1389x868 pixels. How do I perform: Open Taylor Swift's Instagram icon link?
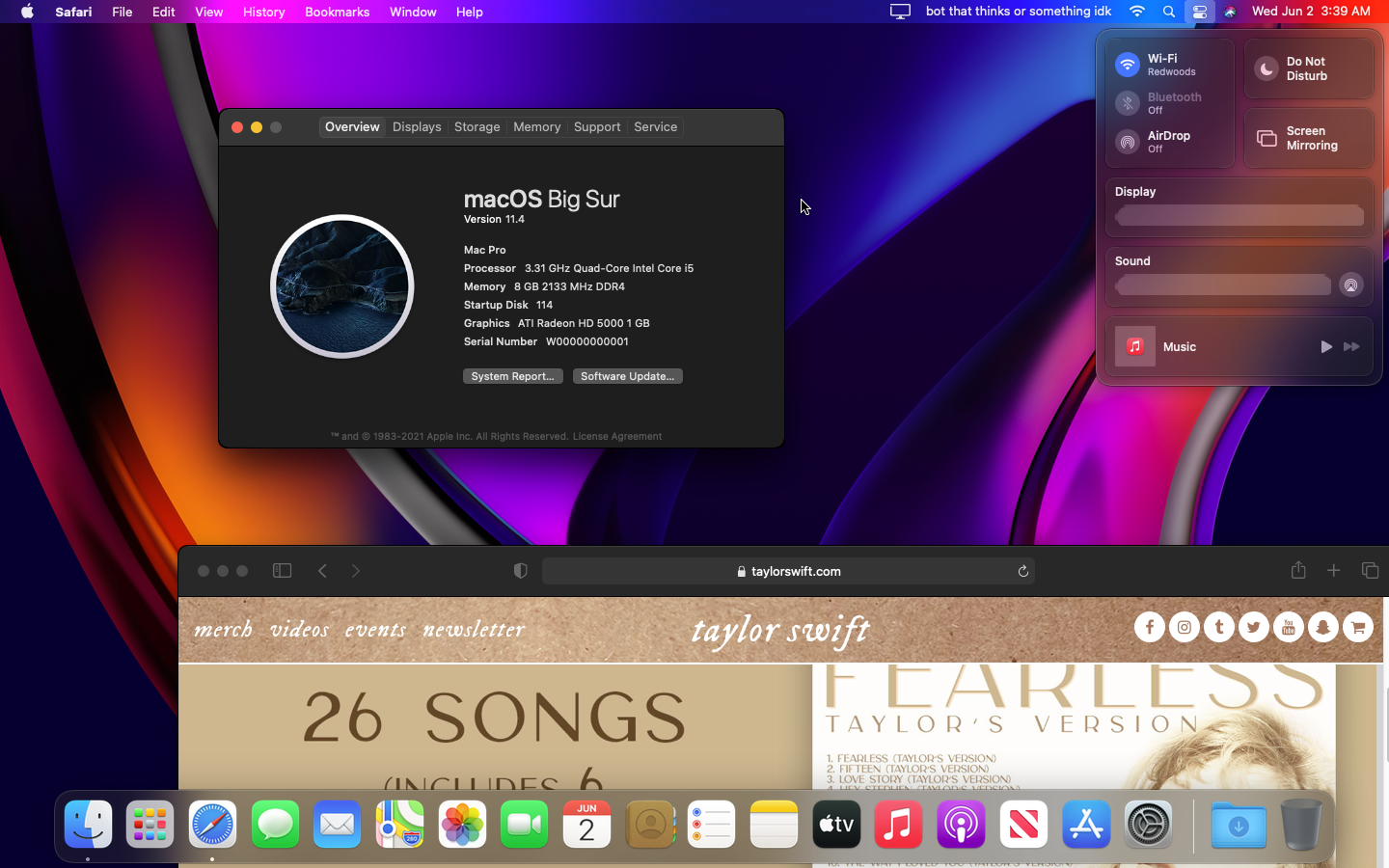coord(1185,628)
